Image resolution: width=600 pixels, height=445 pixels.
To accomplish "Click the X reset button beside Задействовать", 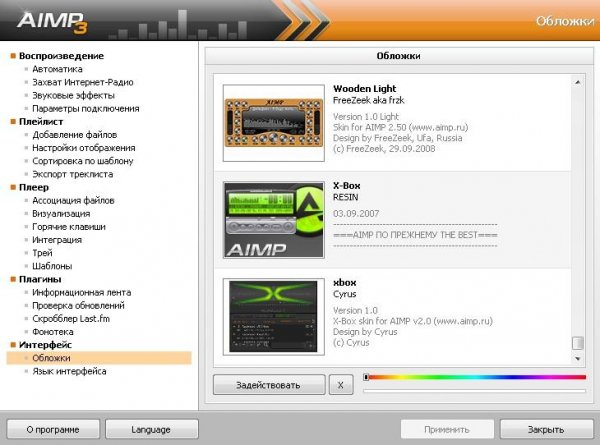I will (341, 385).
